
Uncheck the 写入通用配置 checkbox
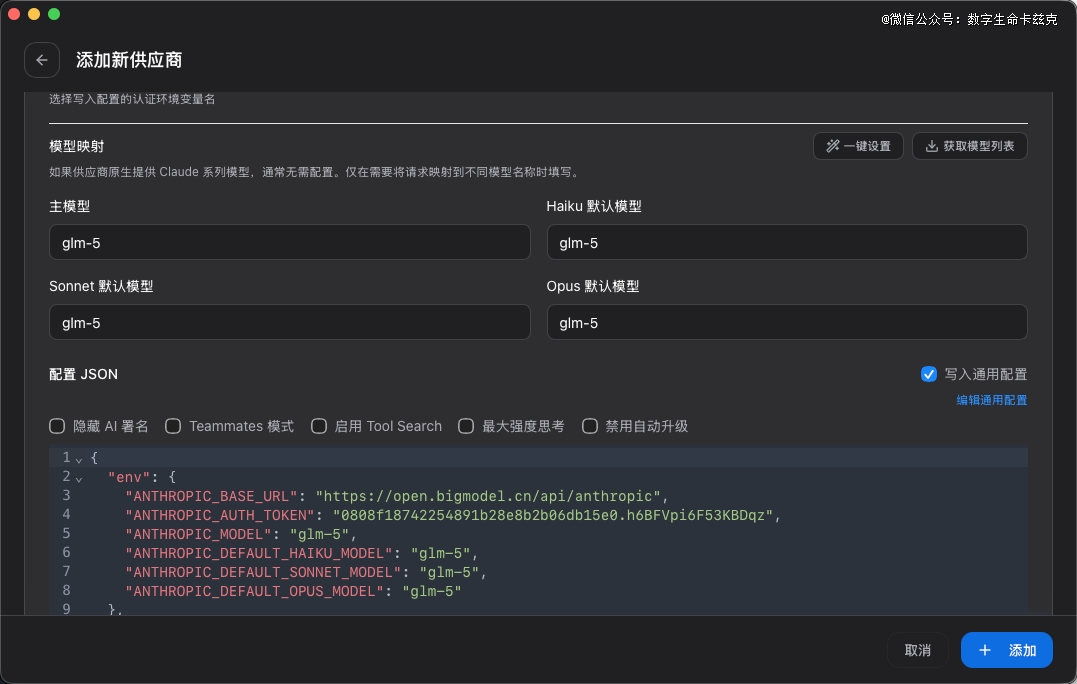929,374
